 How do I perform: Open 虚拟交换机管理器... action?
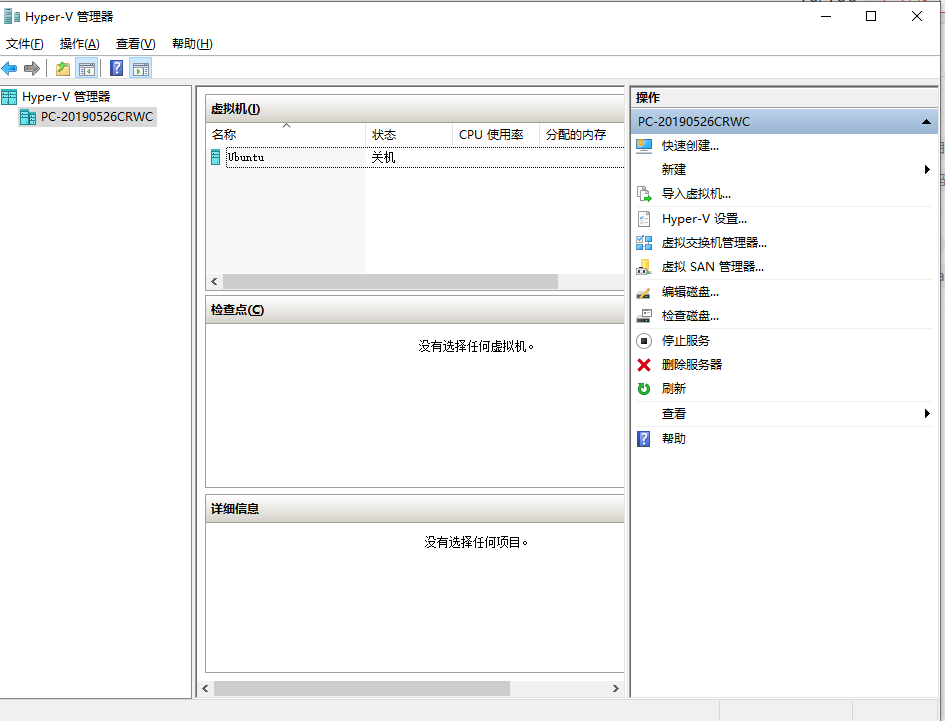pyautogui.click(x=714, y=243)
